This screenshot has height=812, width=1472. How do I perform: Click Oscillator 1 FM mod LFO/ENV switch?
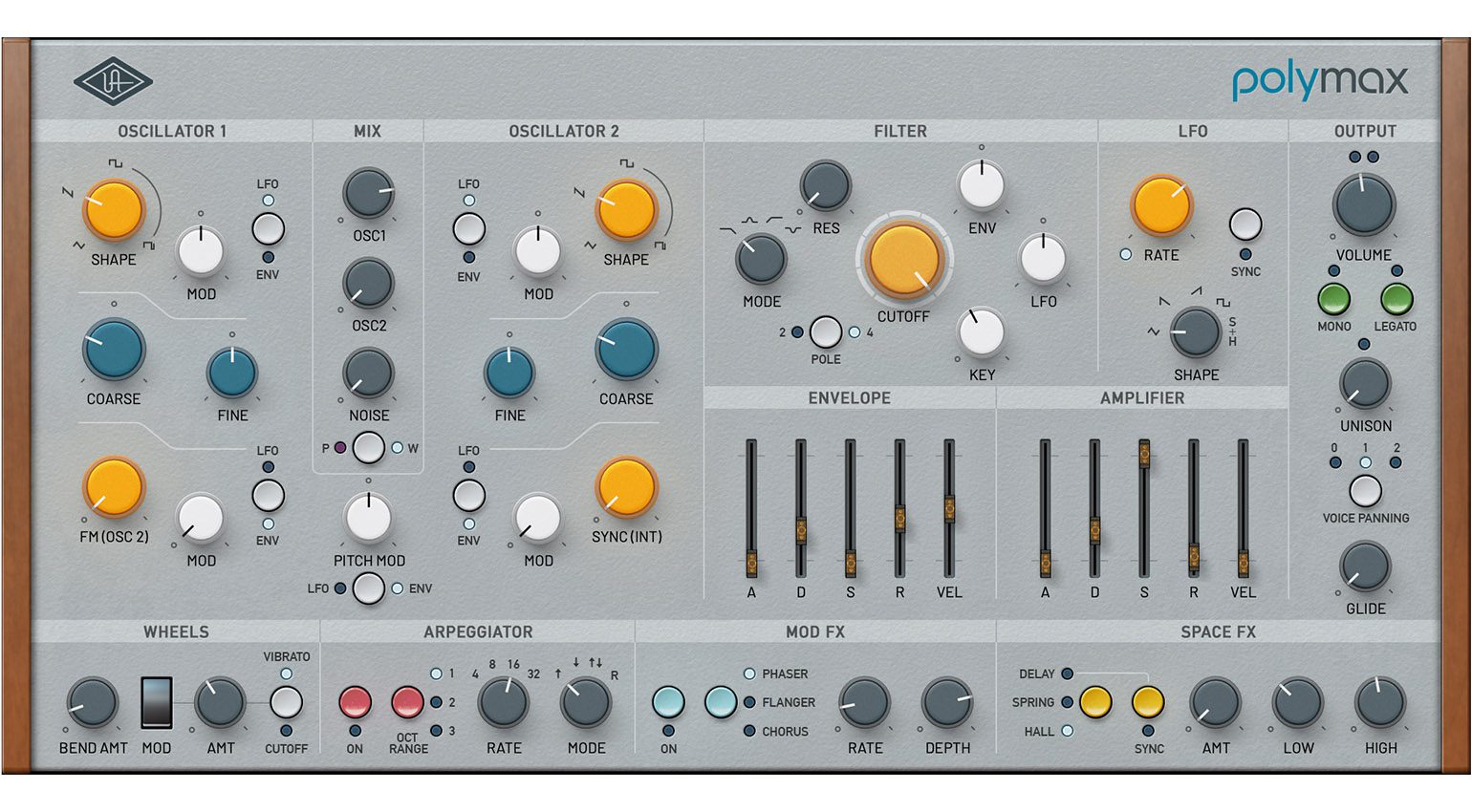pyautogui.click(x=268, y=496)
